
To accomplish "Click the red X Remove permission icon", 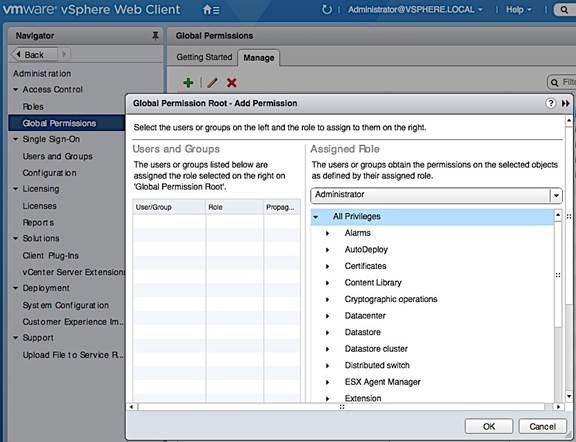I will 231,83.
